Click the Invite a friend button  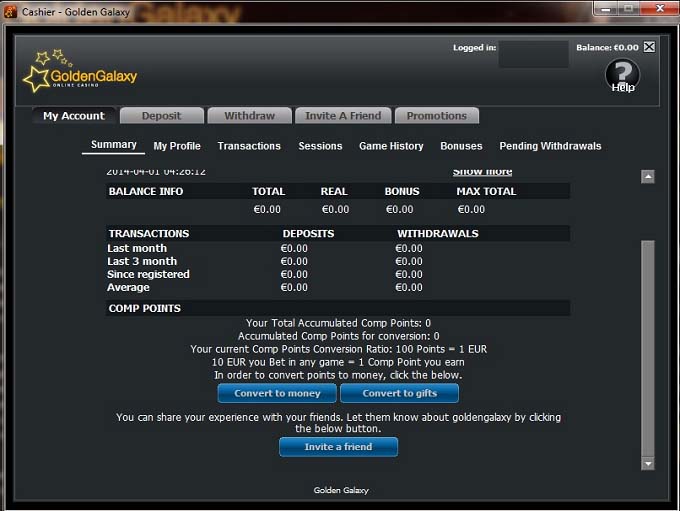pyautogui.click(x=338, y=447)
